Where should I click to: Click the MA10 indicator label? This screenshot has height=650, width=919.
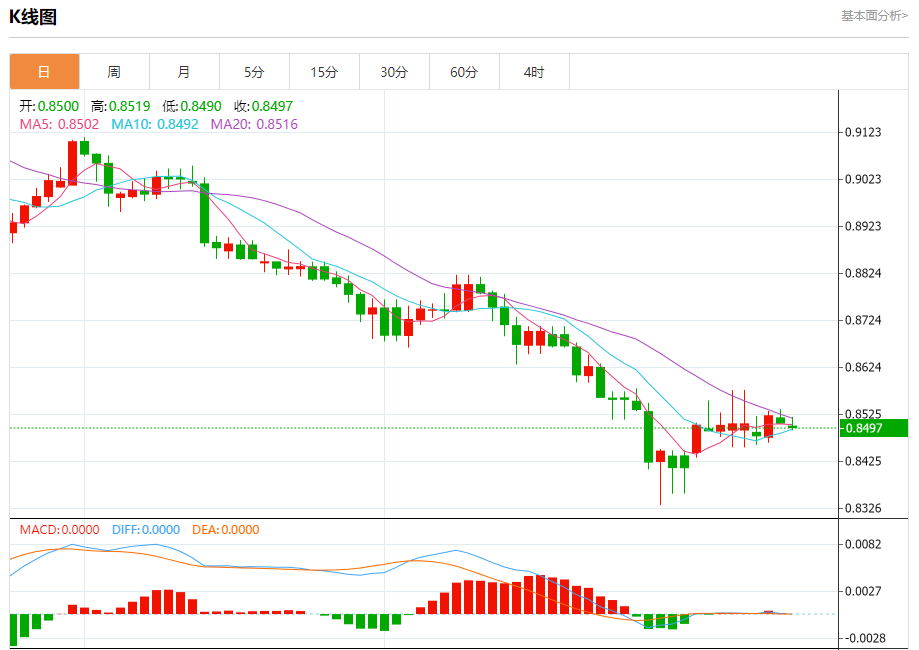pyautogui.click(x=155, y=124)
